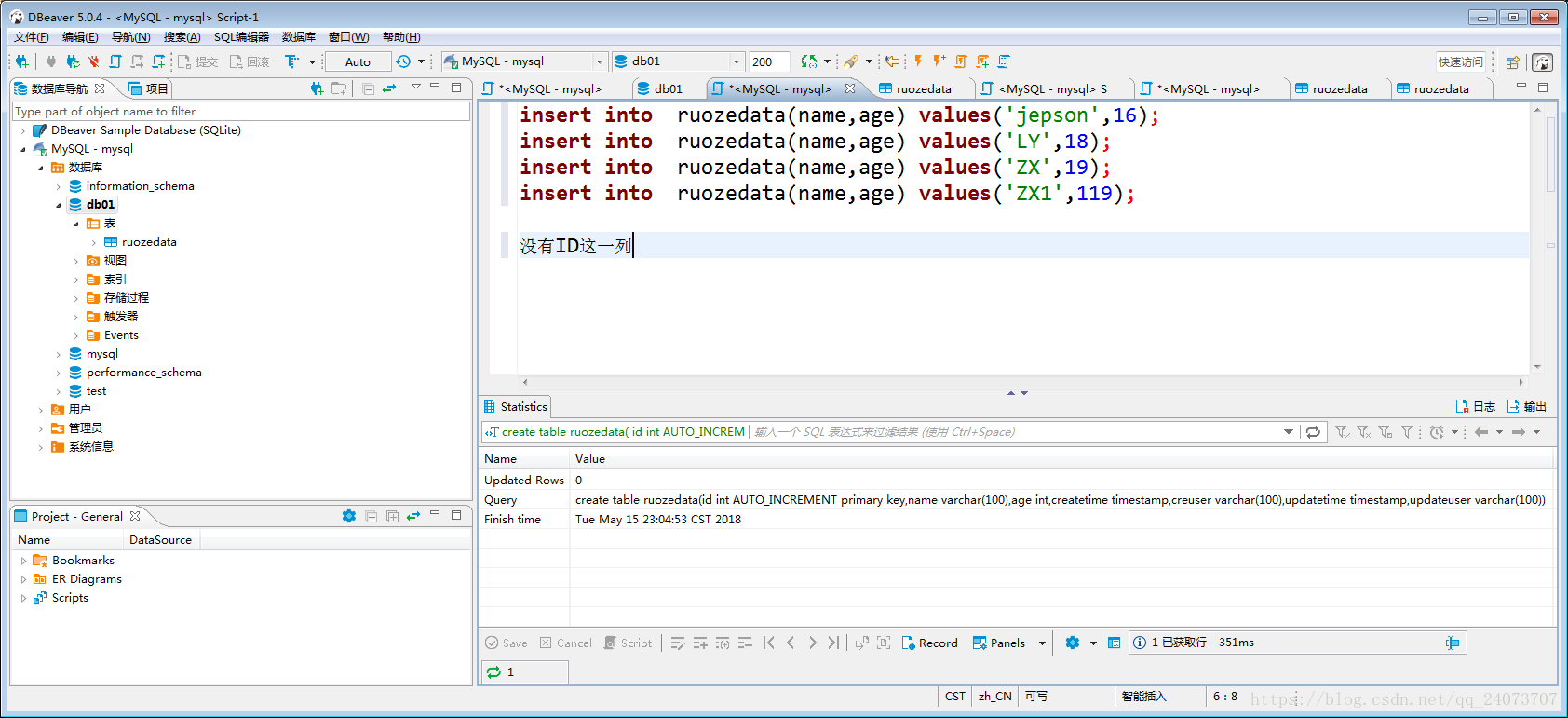Click the 提交 commit button
This screenshot has height=718, width=1568.
pos(197,61)
